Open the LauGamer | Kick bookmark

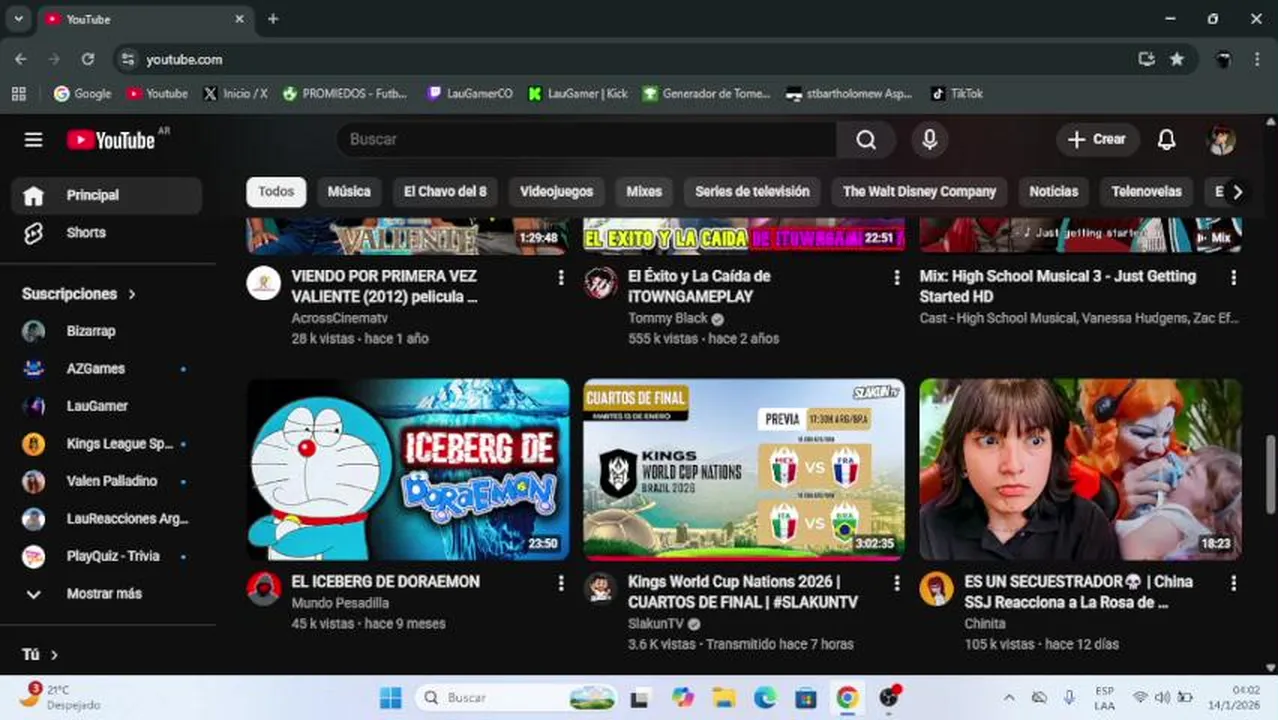578,93
